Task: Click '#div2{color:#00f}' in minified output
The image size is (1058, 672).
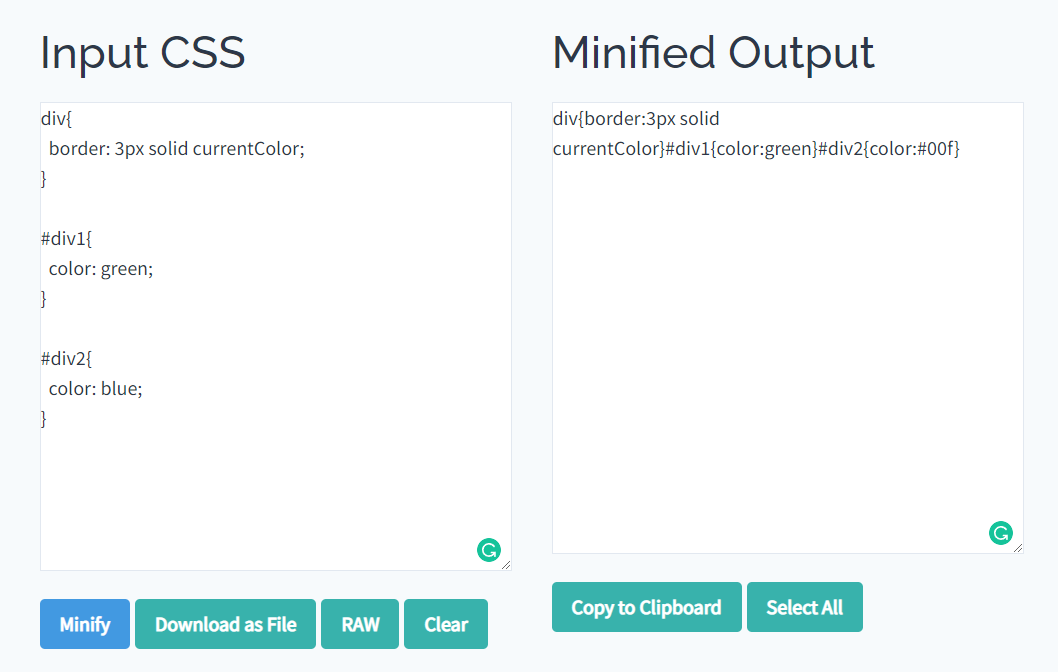Action: pyautogui.click(x=889, y=148)
